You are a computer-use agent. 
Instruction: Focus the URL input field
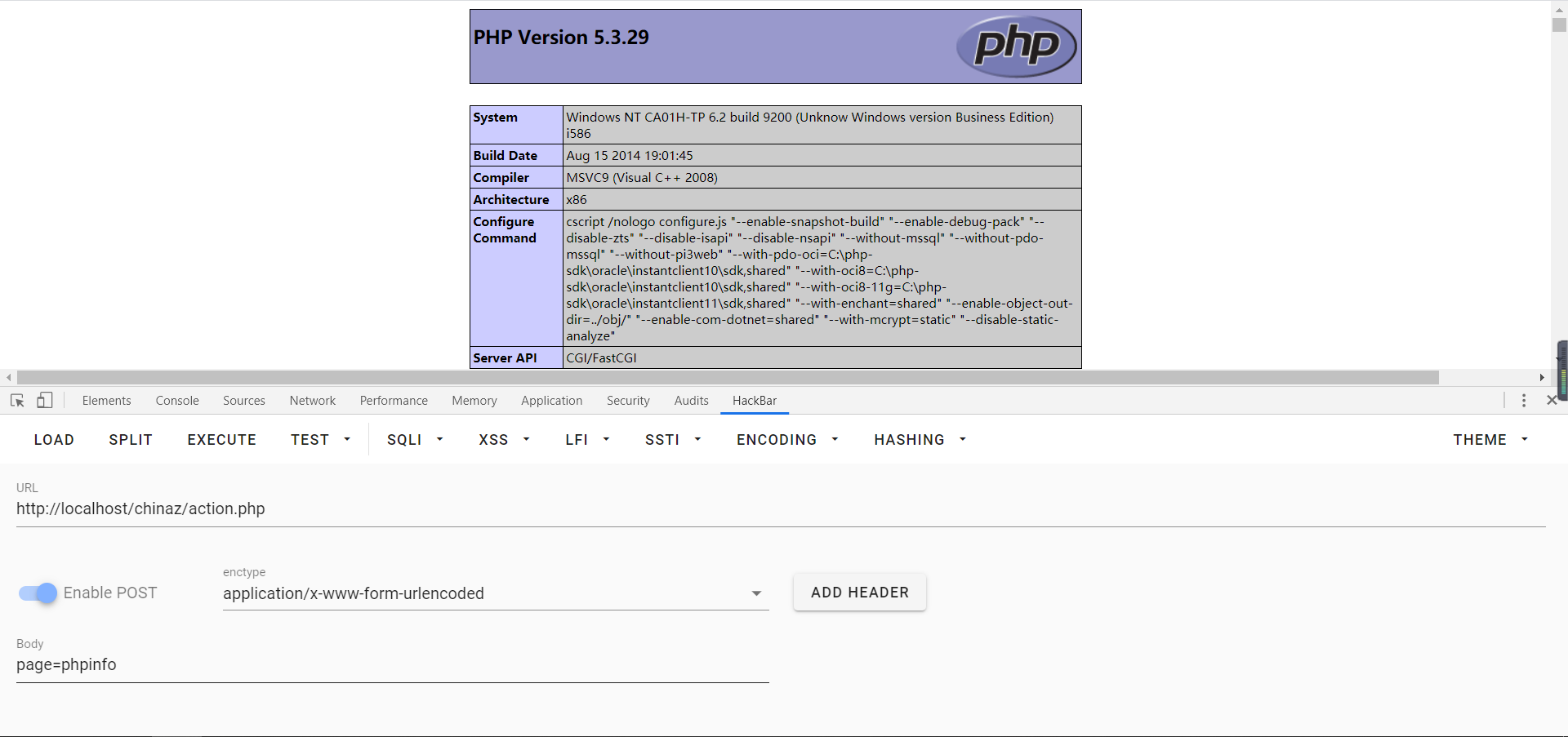click(781, 508)
